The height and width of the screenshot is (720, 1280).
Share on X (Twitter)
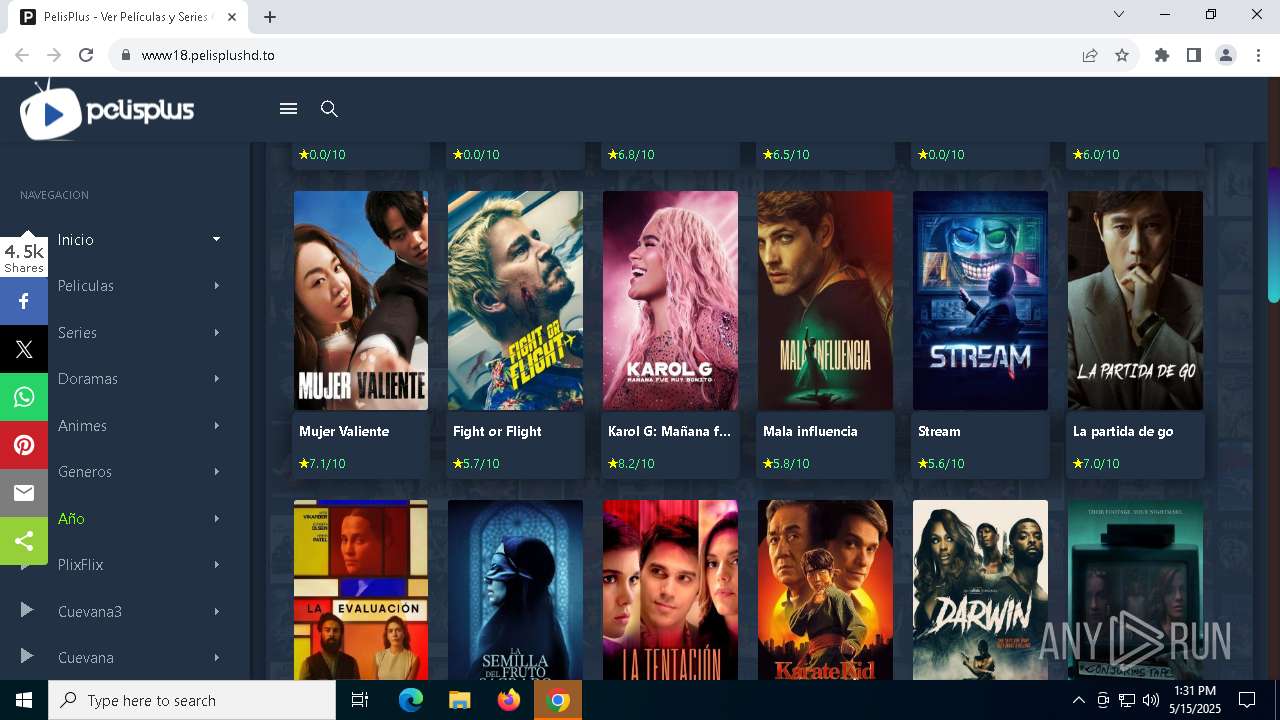point(24,349)
